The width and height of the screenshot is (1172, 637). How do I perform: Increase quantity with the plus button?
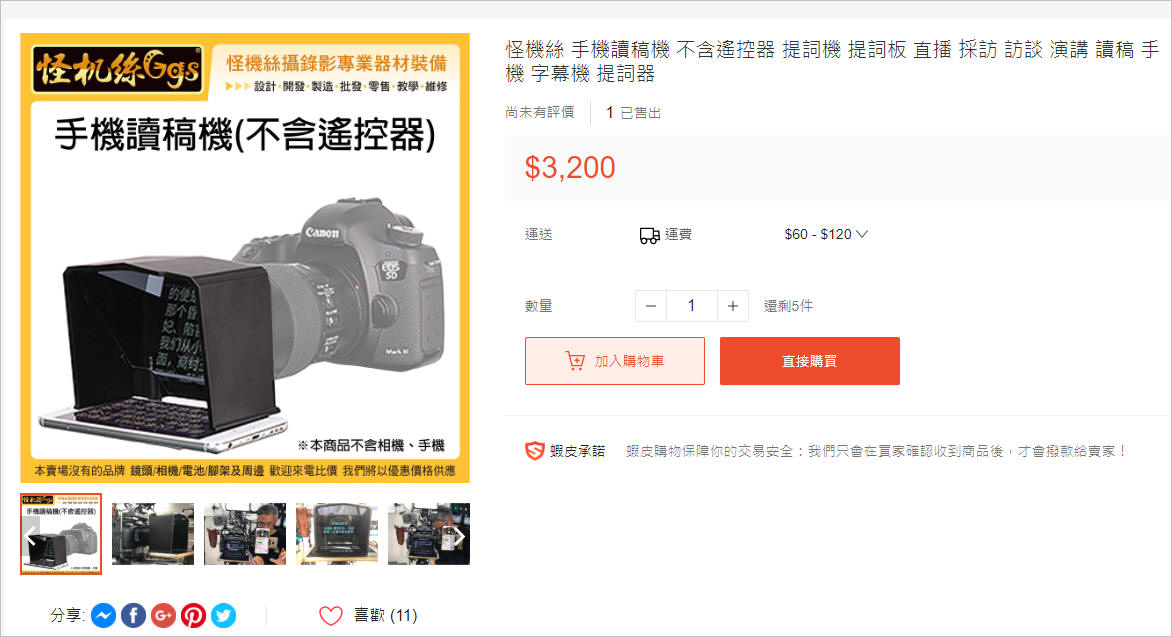tap(732, 306)
